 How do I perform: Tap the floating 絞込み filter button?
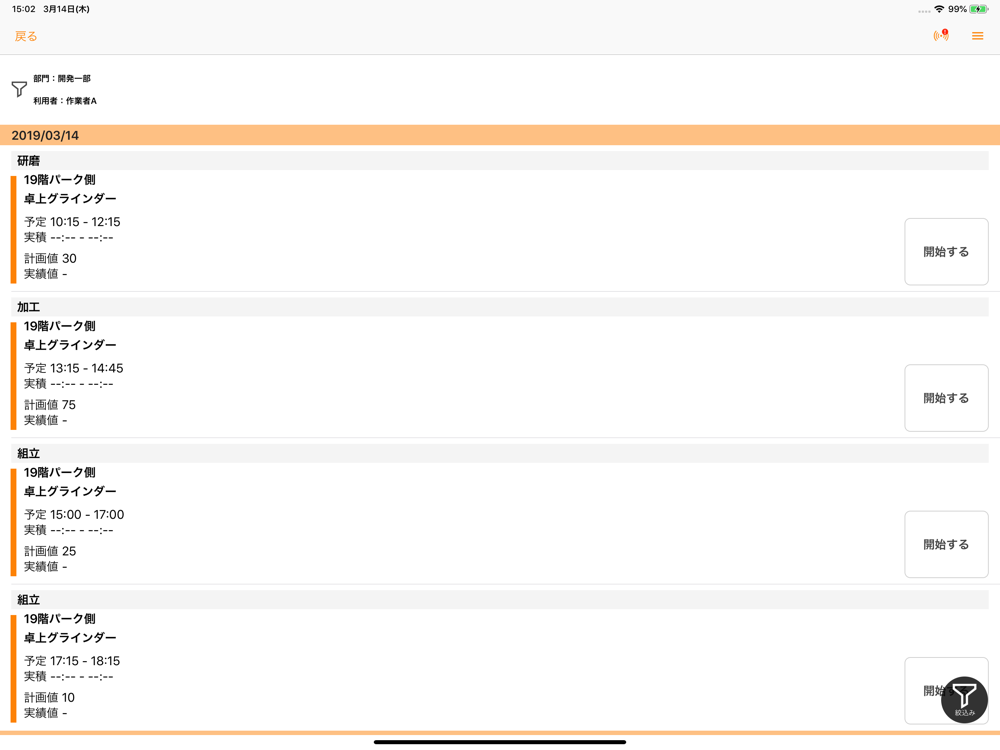pyautogui.click(x=964, y=700)
